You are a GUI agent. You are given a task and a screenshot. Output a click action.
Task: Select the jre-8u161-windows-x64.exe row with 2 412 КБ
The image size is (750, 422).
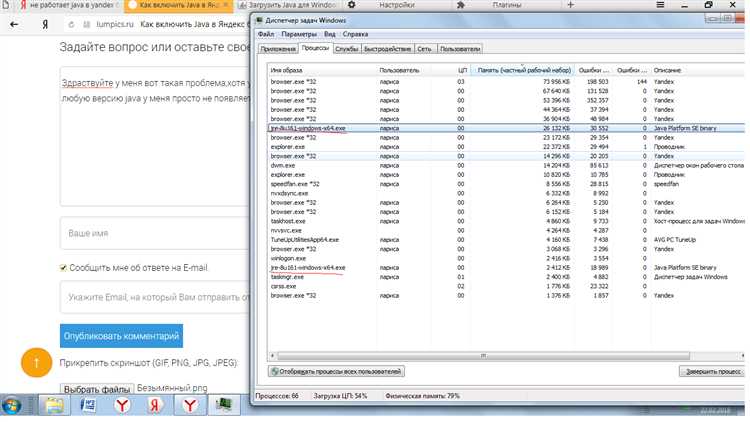point(506,268)
